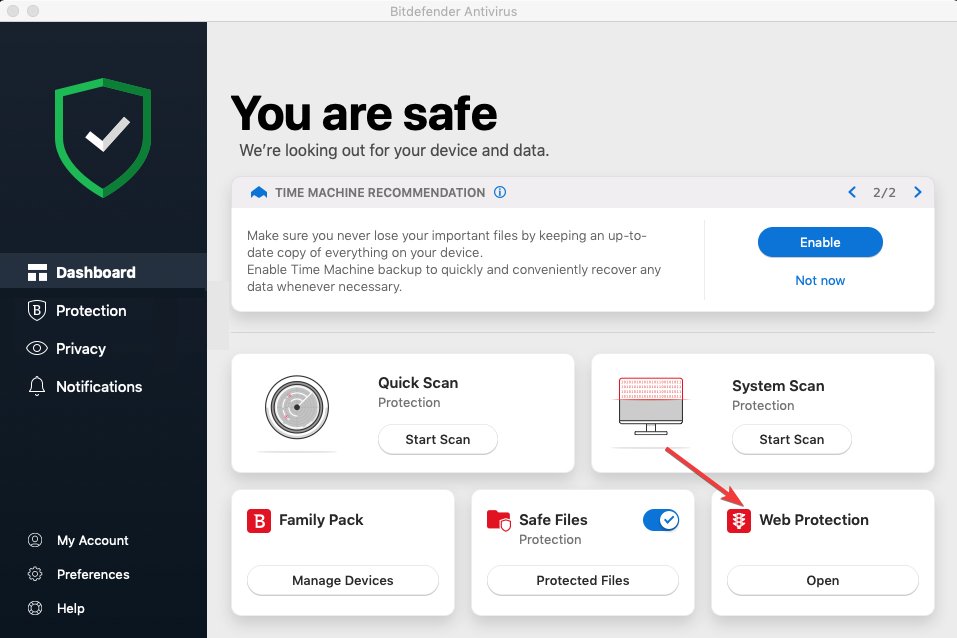Click the 2/2 recommendation counter
Screen dimensions: 957x638
pos(884,192)
